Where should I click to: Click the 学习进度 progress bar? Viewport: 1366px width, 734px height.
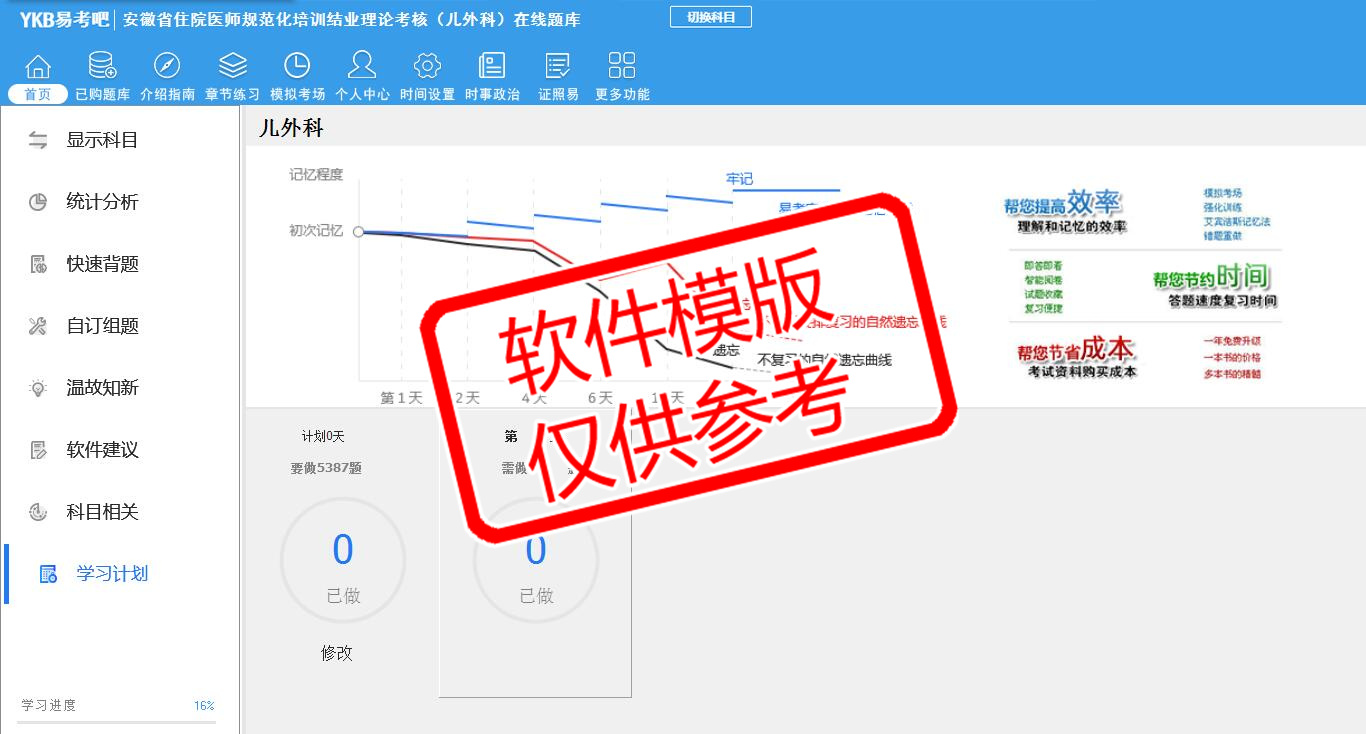tap(117, 721)
